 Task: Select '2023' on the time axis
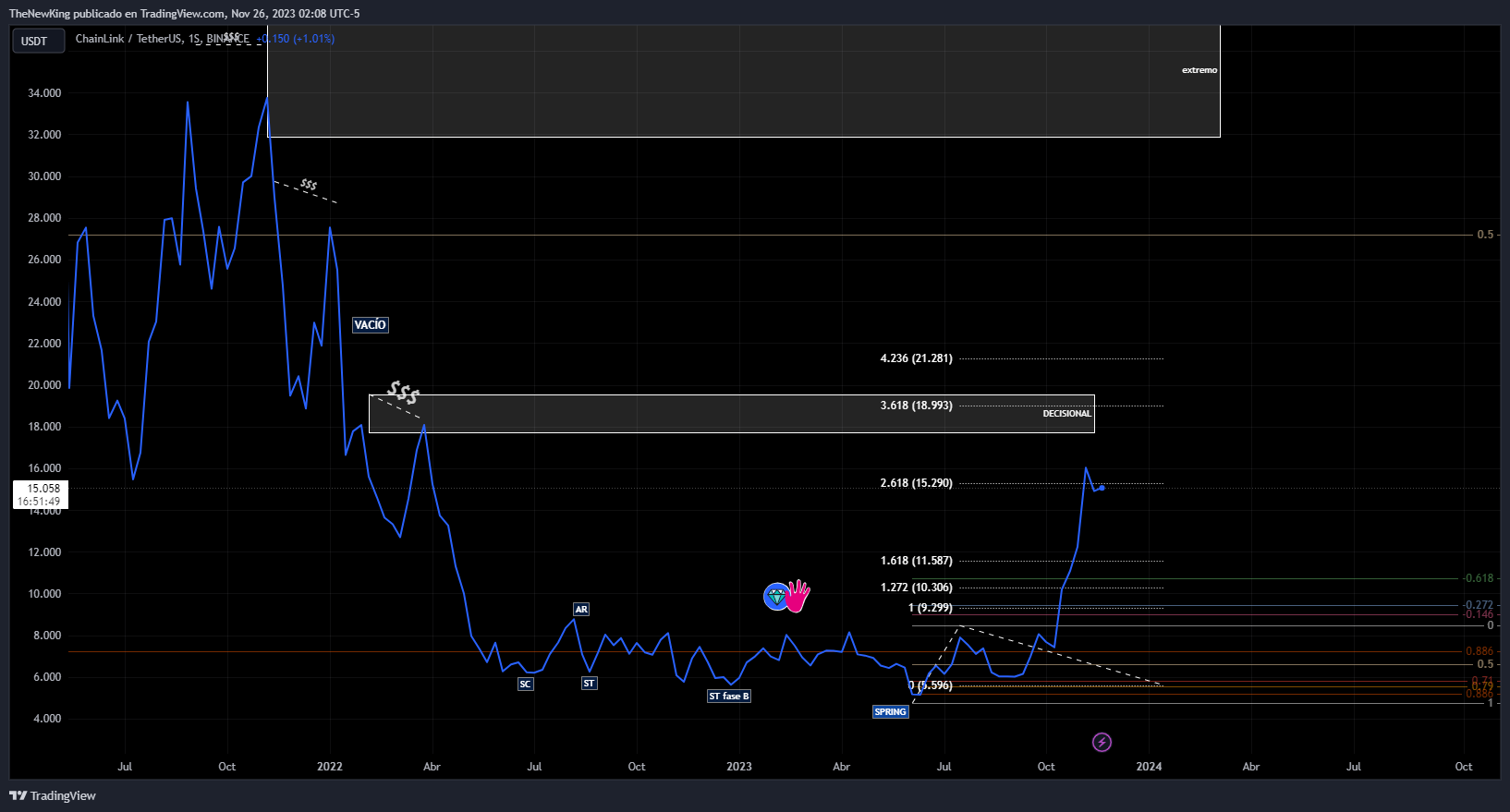(x=739, y=767)
